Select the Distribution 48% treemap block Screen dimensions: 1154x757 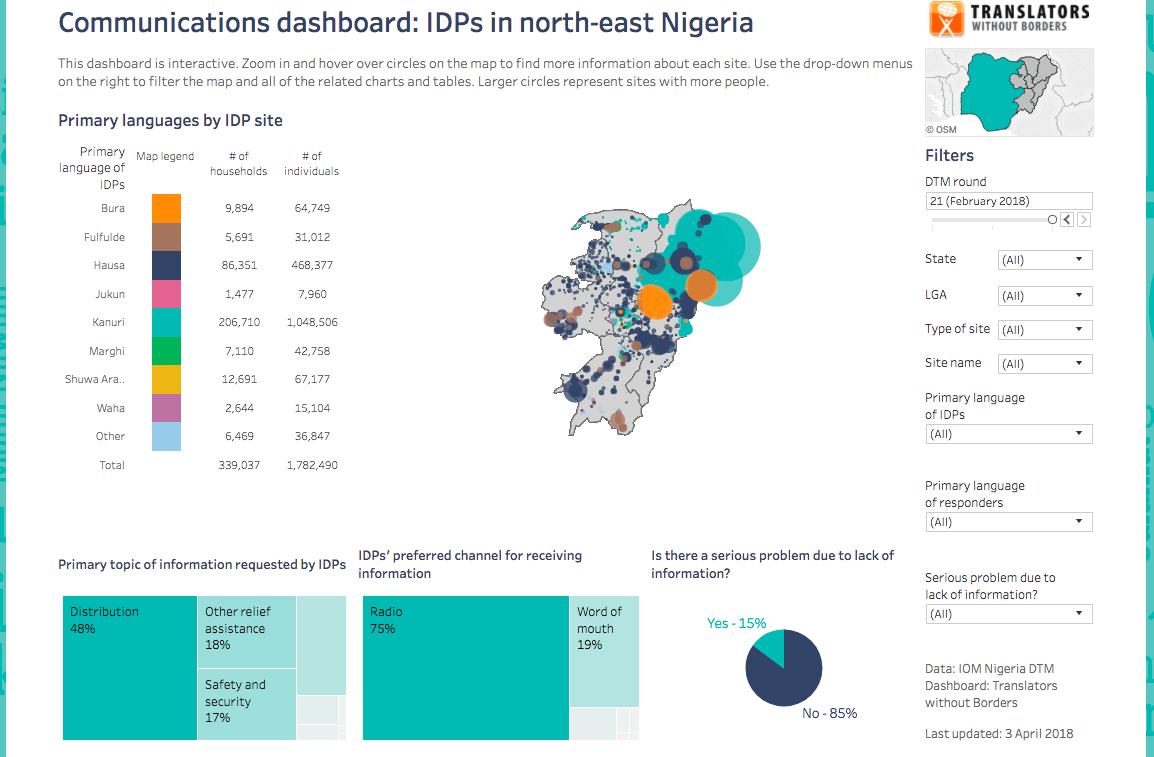[x=130, y=668]
